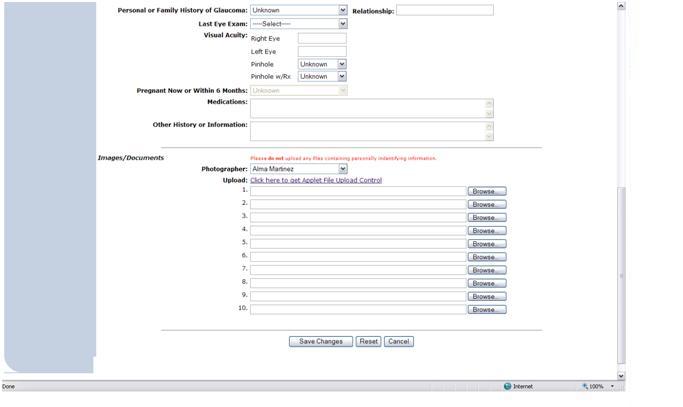Click Browse button for file 5
Screen dimensions: 683x407
click(x=487, y=244)
